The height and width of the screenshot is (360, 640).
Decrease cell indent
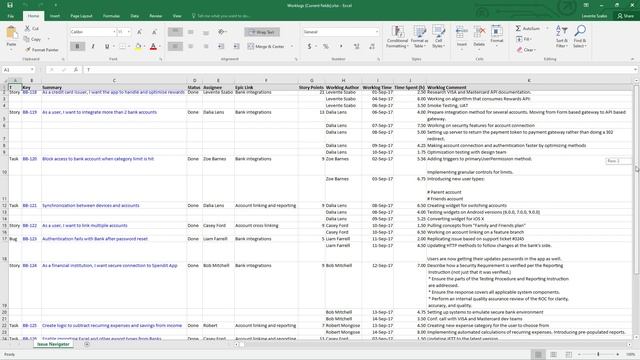221,47
